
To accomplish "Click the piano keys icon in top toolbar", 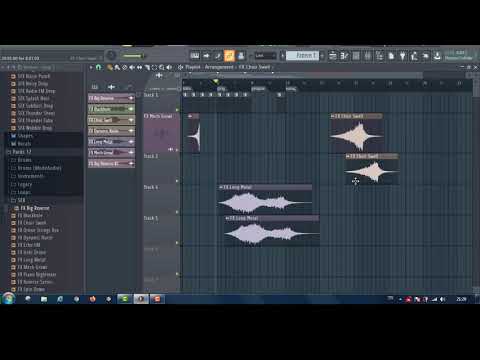I will (195, 56).
